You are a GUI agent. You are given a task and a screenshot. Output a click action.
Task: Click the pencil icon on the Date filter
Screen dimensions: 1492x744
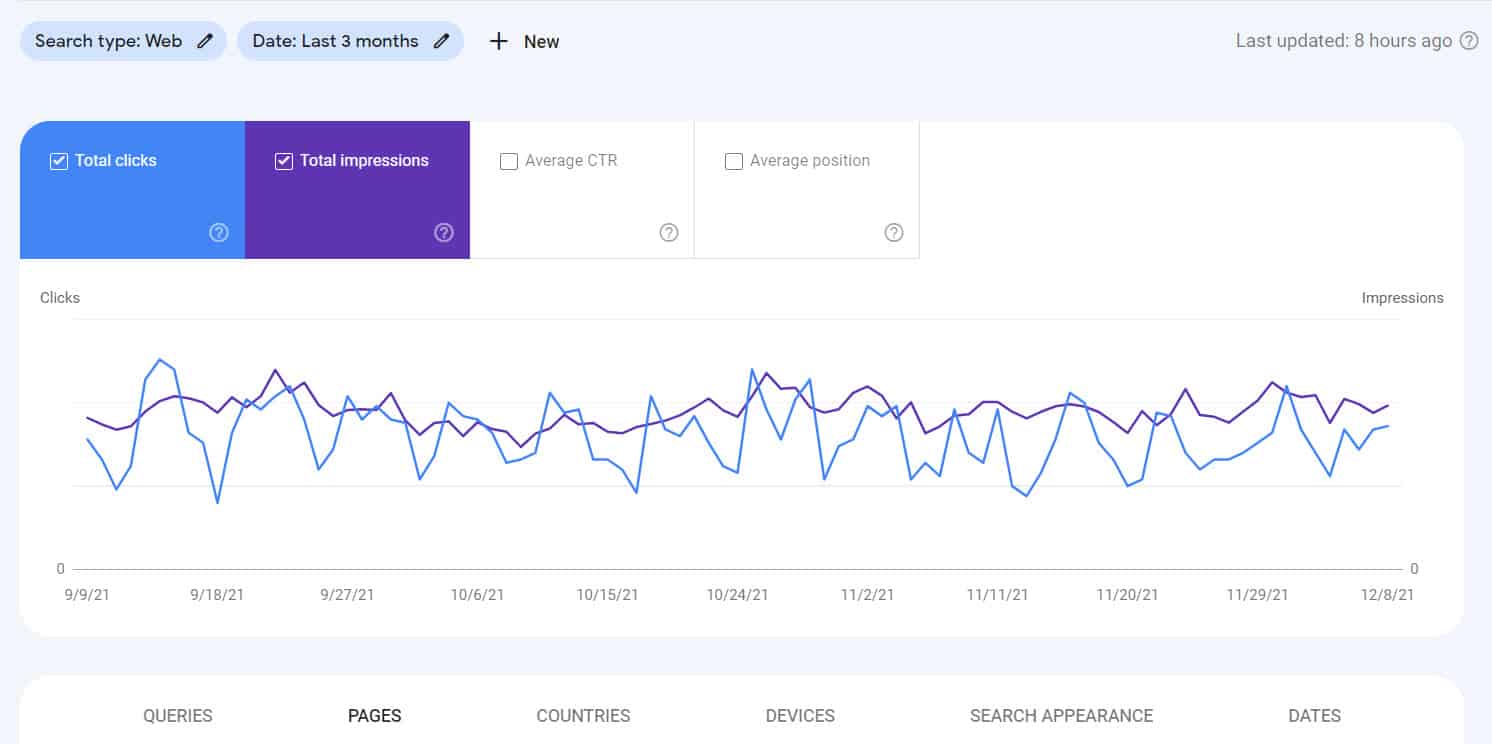coord(440,41)
